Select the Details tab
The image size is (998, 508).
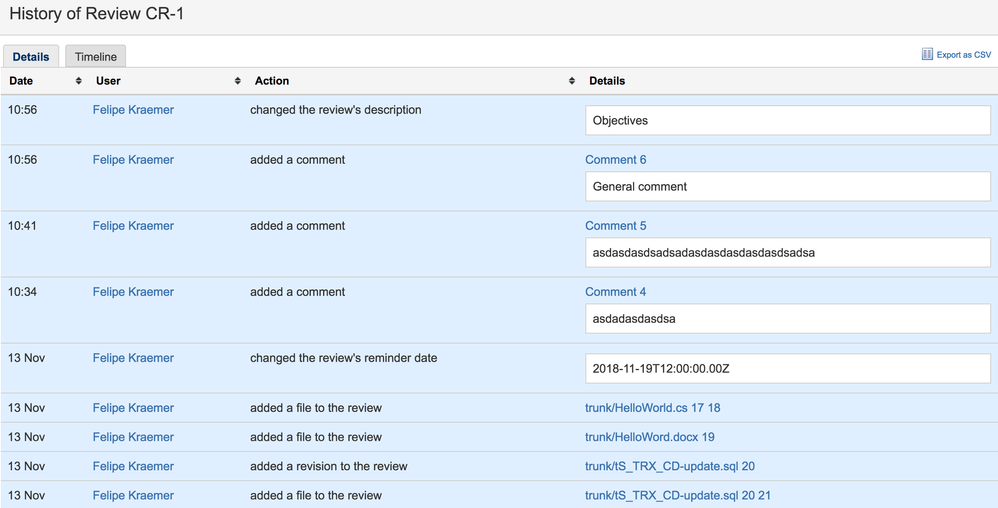click(x=31, y=57)
